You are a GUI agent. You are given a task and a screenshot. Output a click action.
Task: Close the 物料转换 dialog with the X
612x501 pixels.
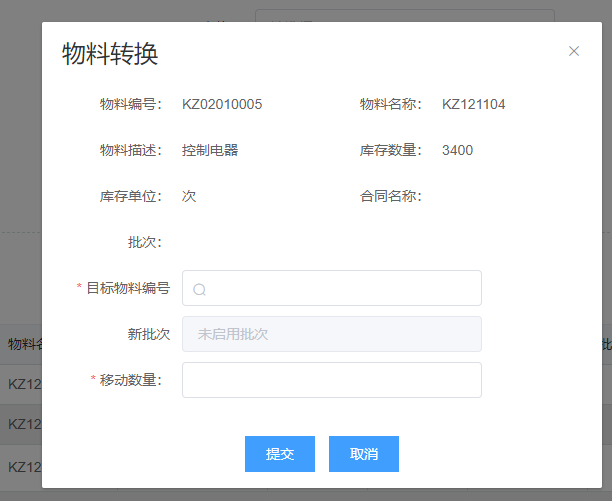574,51
